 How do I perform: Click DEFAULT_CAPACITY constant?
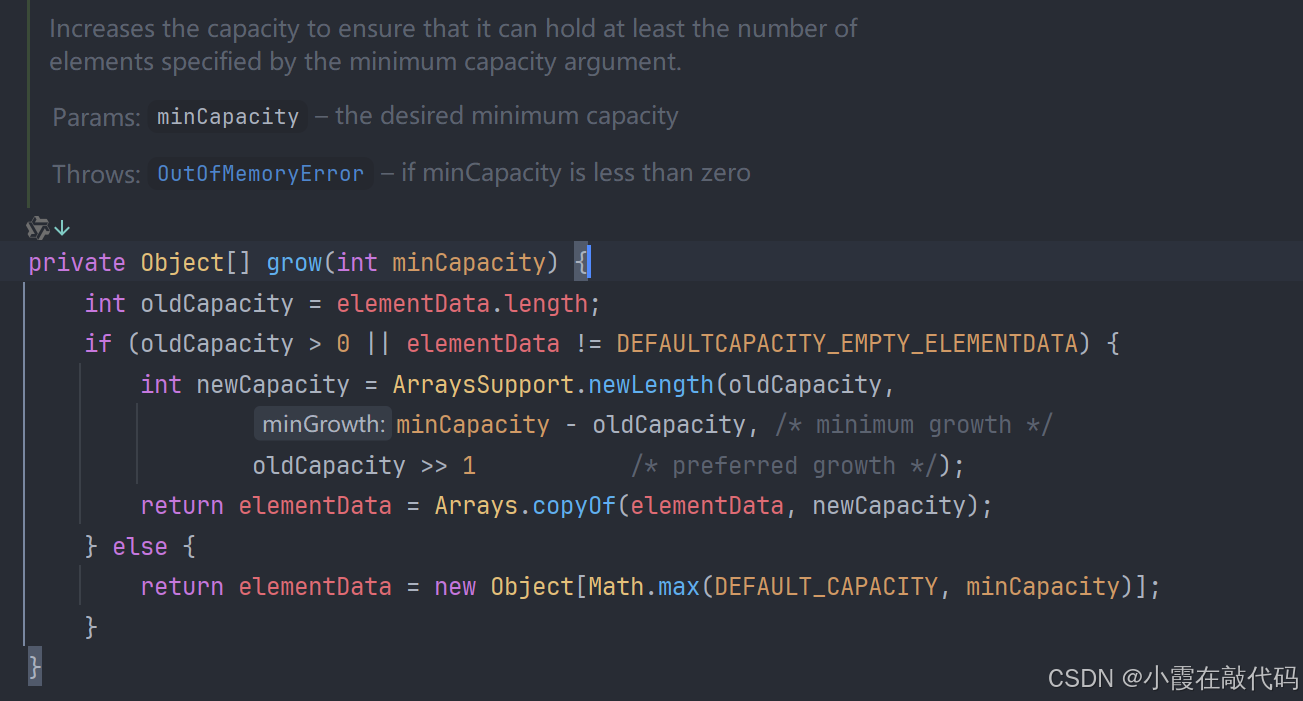pos(826,587)
